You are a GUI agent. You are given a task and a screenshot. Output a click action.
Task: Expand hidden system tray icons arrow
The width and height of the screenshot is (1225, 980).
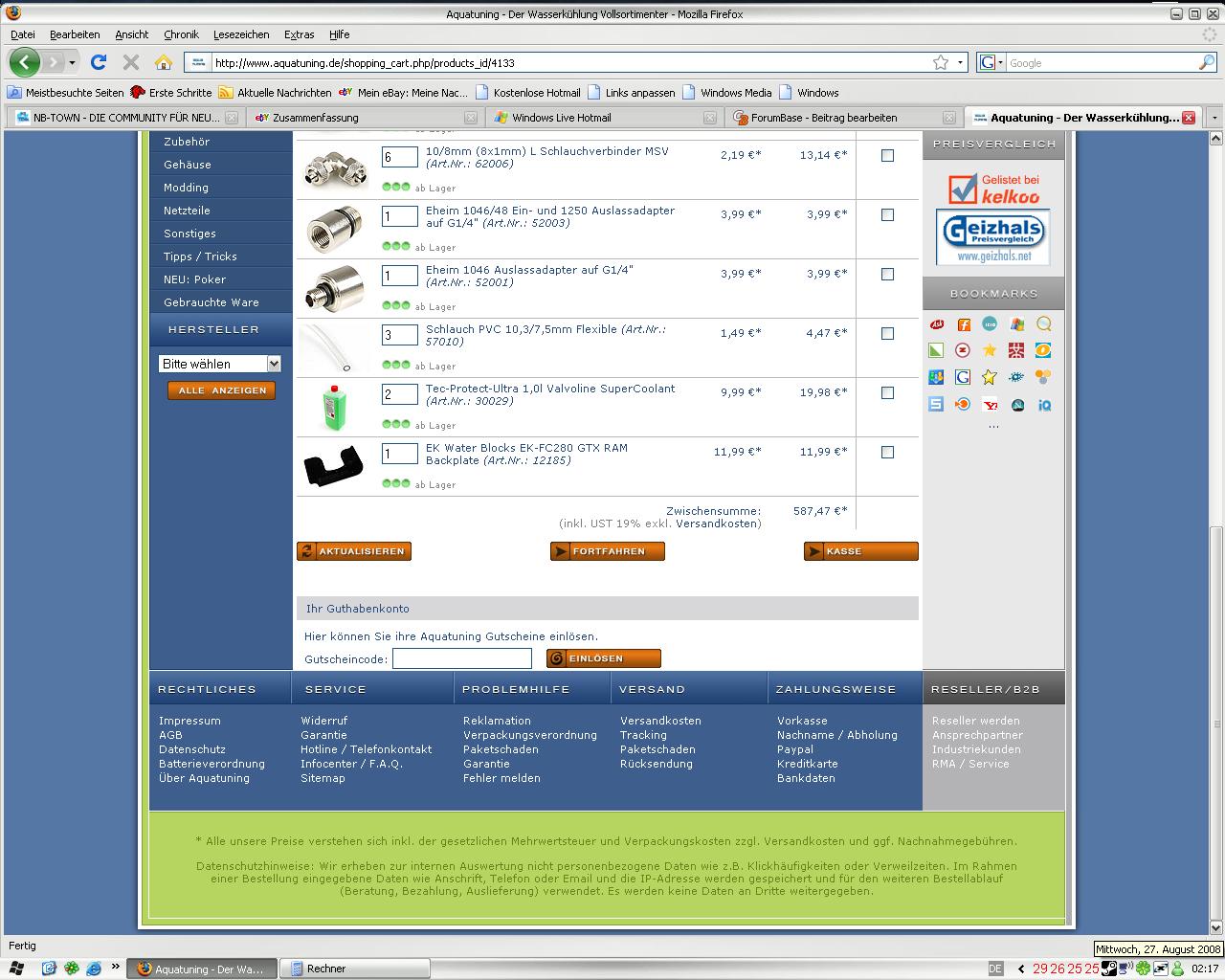(1021, 969)
